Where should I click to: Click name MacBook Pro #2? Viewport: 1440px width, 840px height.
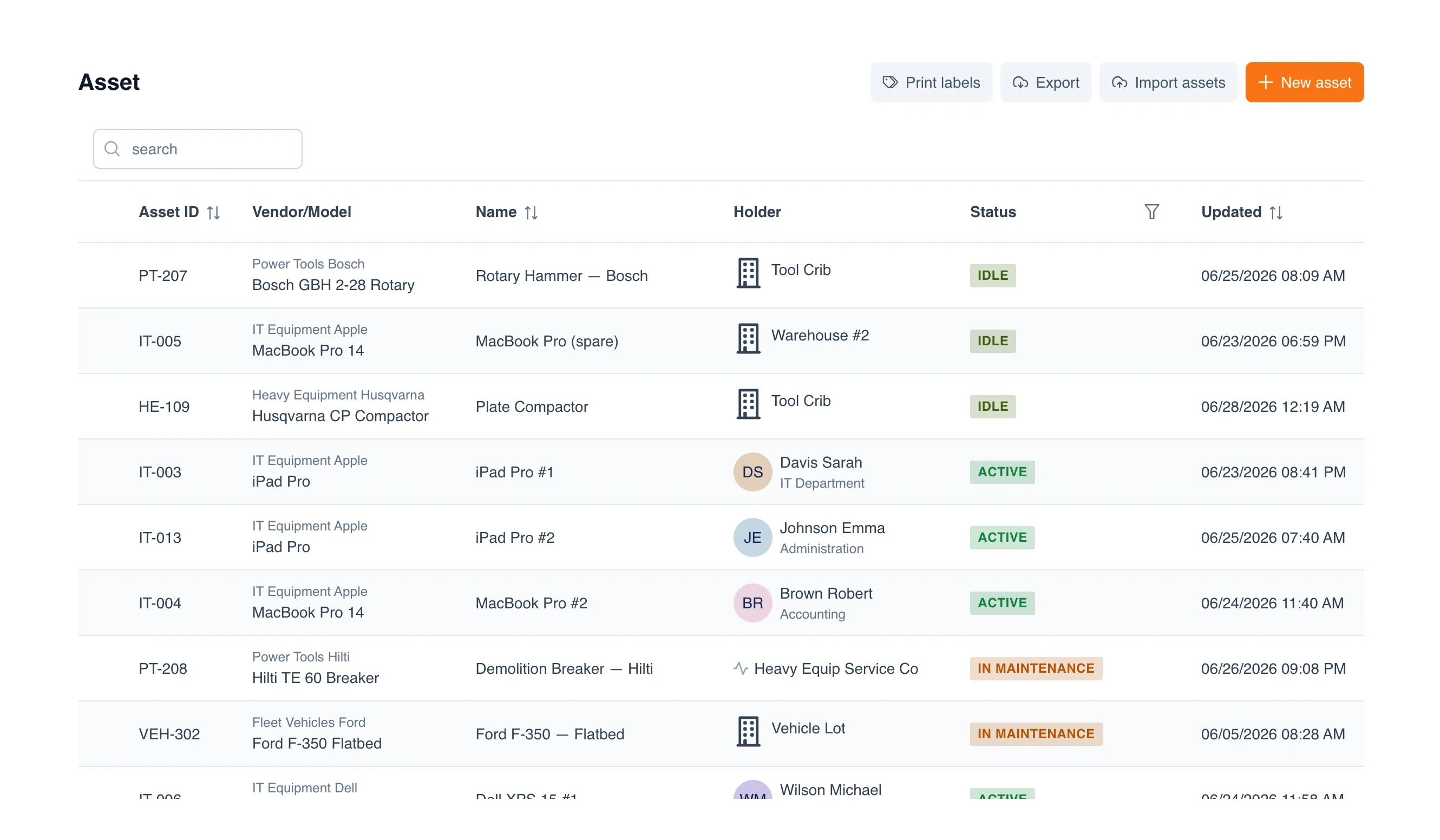coord(532,603)
